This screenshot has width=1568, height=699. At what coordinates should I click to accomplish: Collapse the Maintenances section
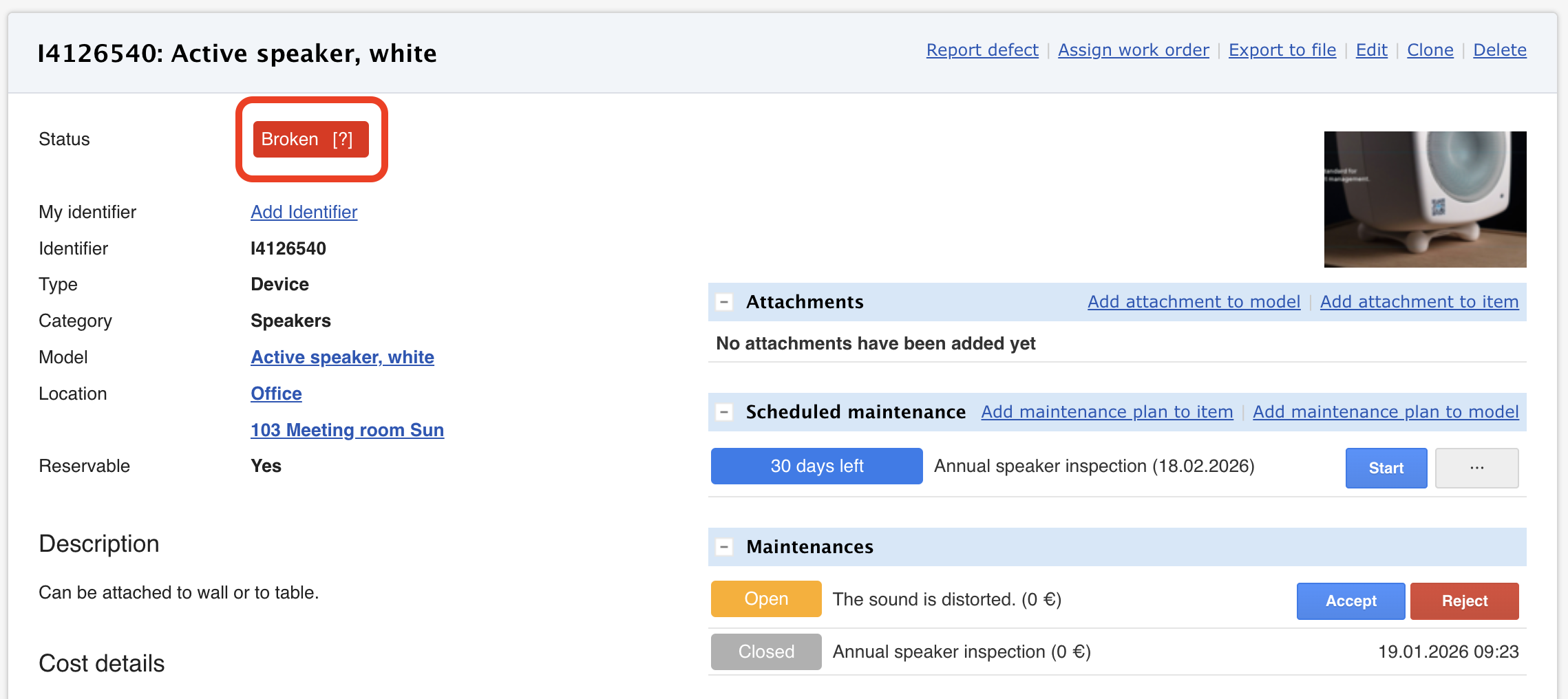(x=724, y=547)
